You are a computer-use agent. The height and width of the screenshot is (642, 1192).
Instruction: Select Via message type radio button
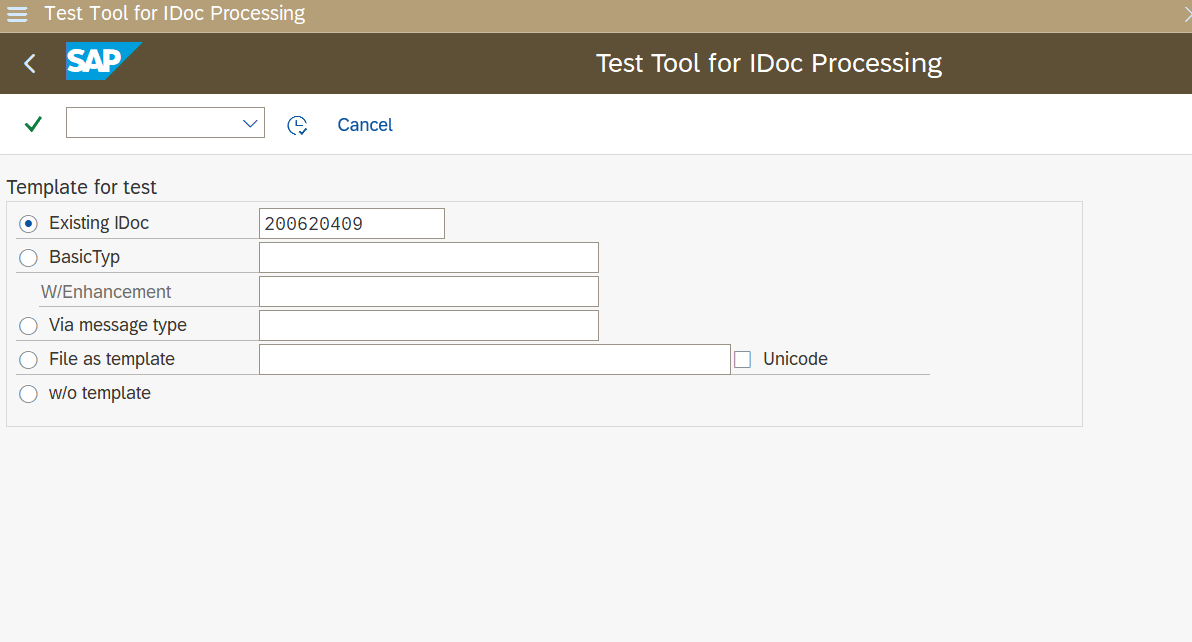point(28,326)
